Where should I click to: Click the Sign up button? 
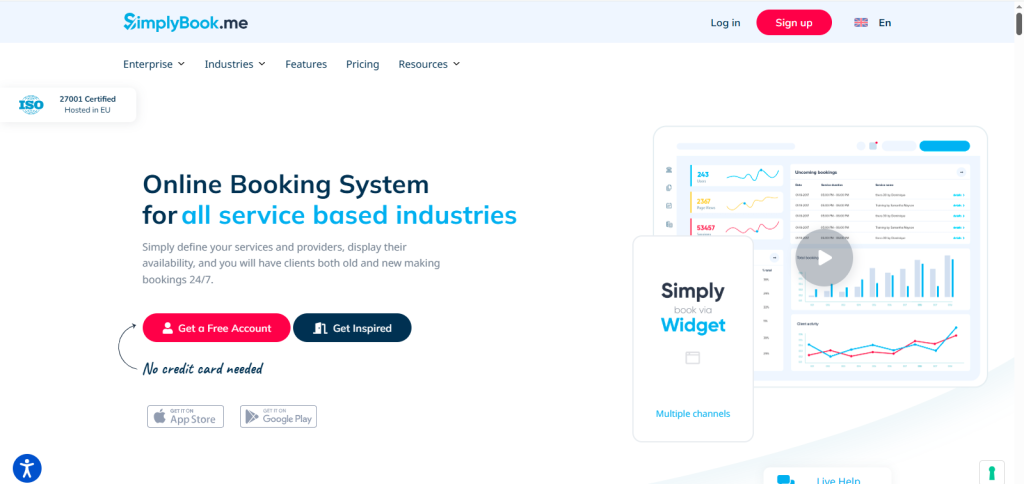point(793,23)
